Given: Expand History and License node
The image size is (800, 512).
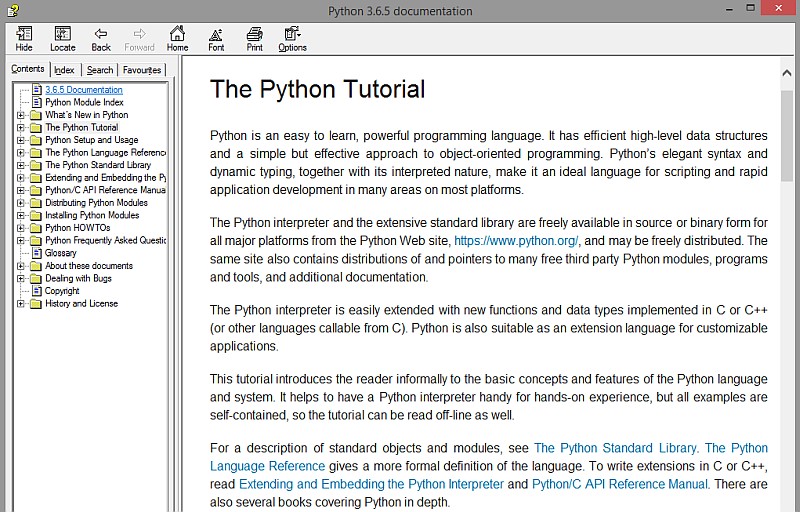Looking at the screenshot, I should pyautogui.click(x=20, y=303).
